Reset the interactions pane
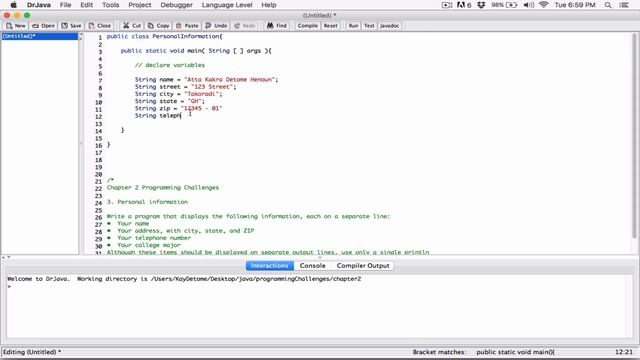The image size is (640, 360). click(x=331, y=26)
